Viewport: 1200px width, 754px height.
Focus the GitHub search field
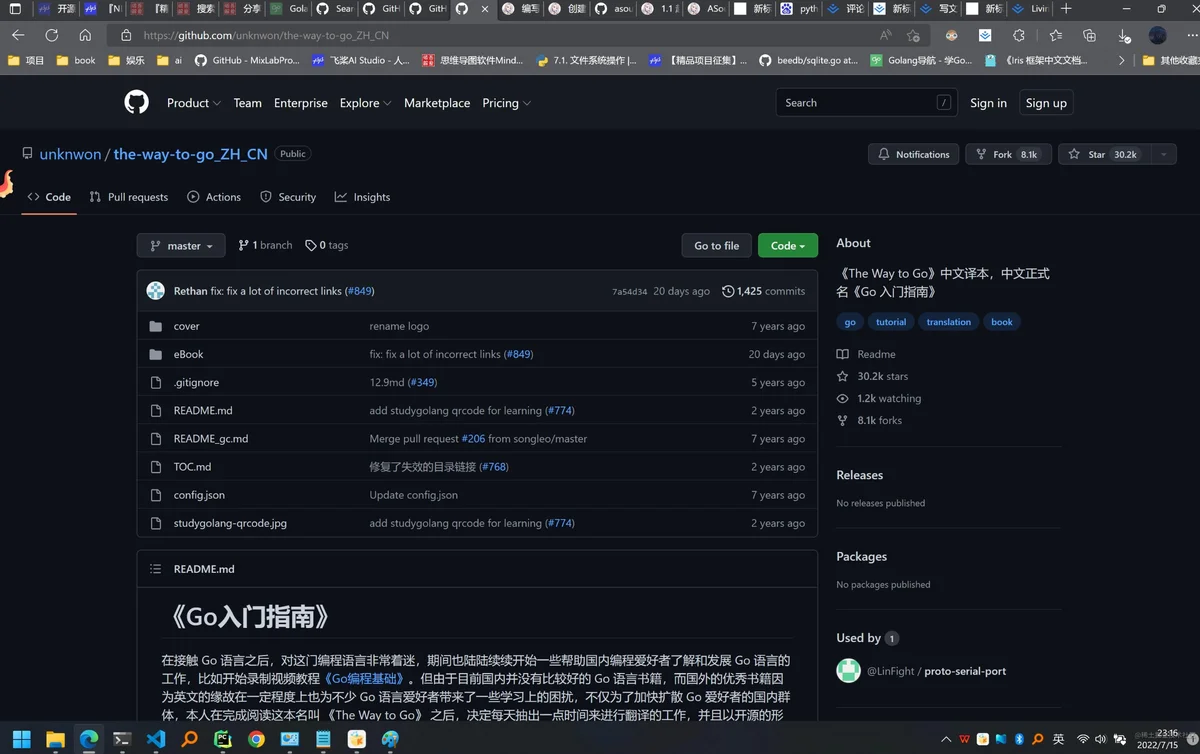pyautogui.click(x=866, y=103)
